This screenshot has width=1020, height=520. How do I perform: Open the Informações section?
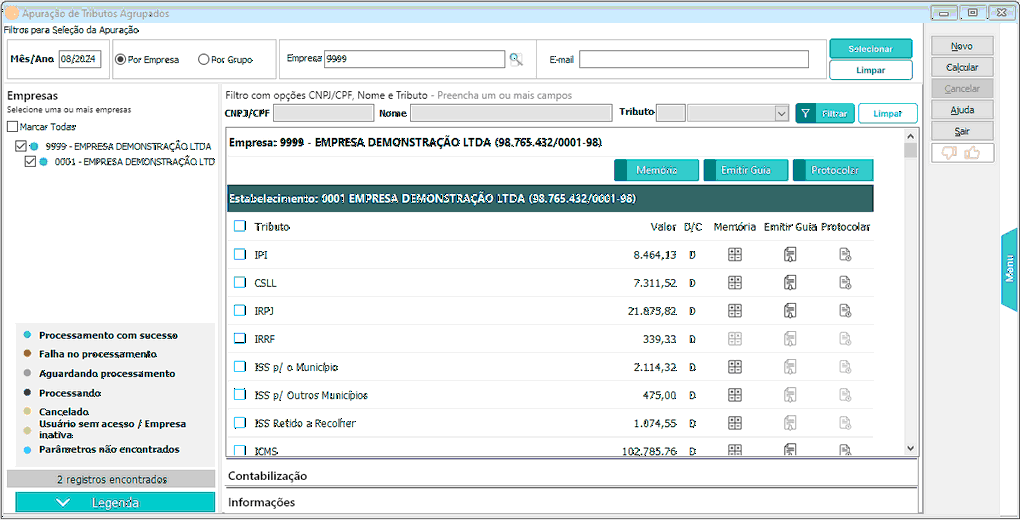pos(261,502)
